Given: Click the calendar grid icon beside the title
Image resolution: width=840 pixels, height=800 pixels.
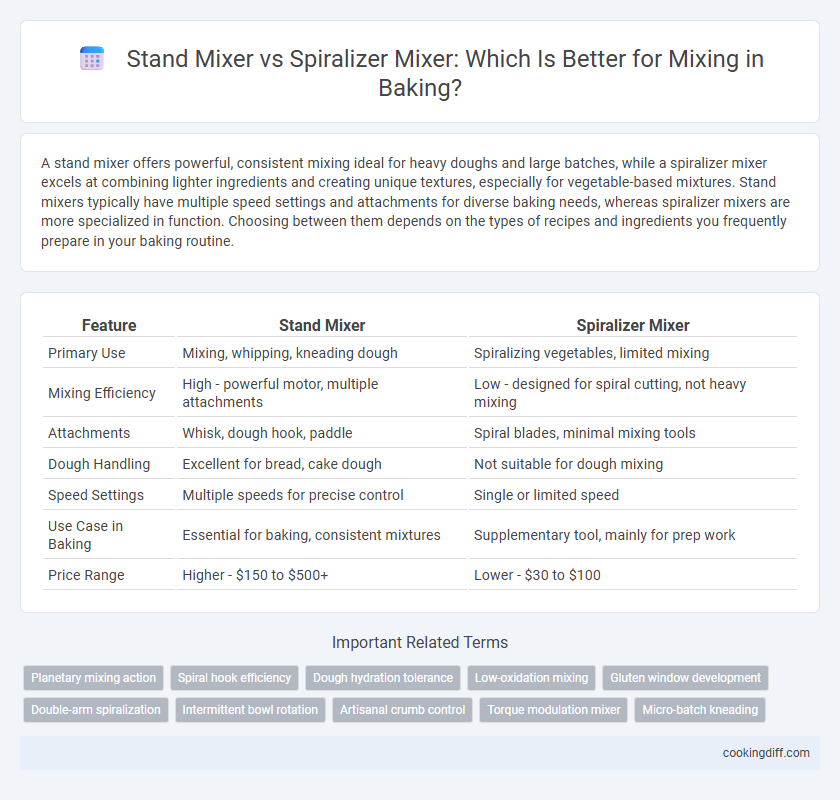Looking at the screenshot, I should [x=92, y=59].
